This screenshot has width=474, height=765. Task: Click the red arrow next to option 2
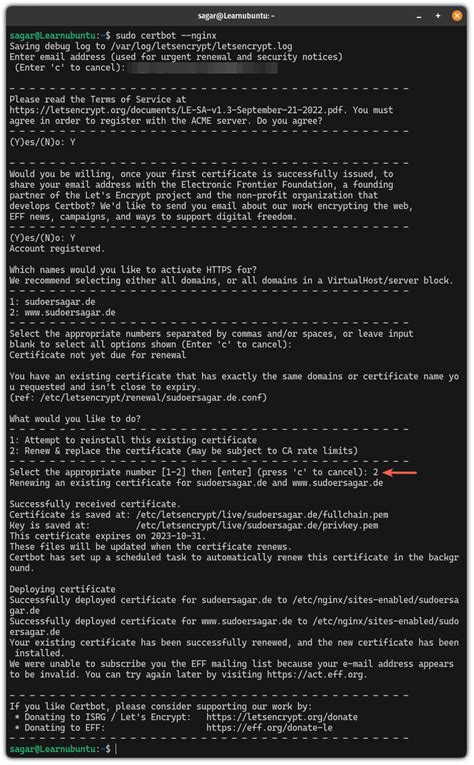(400, 472)
